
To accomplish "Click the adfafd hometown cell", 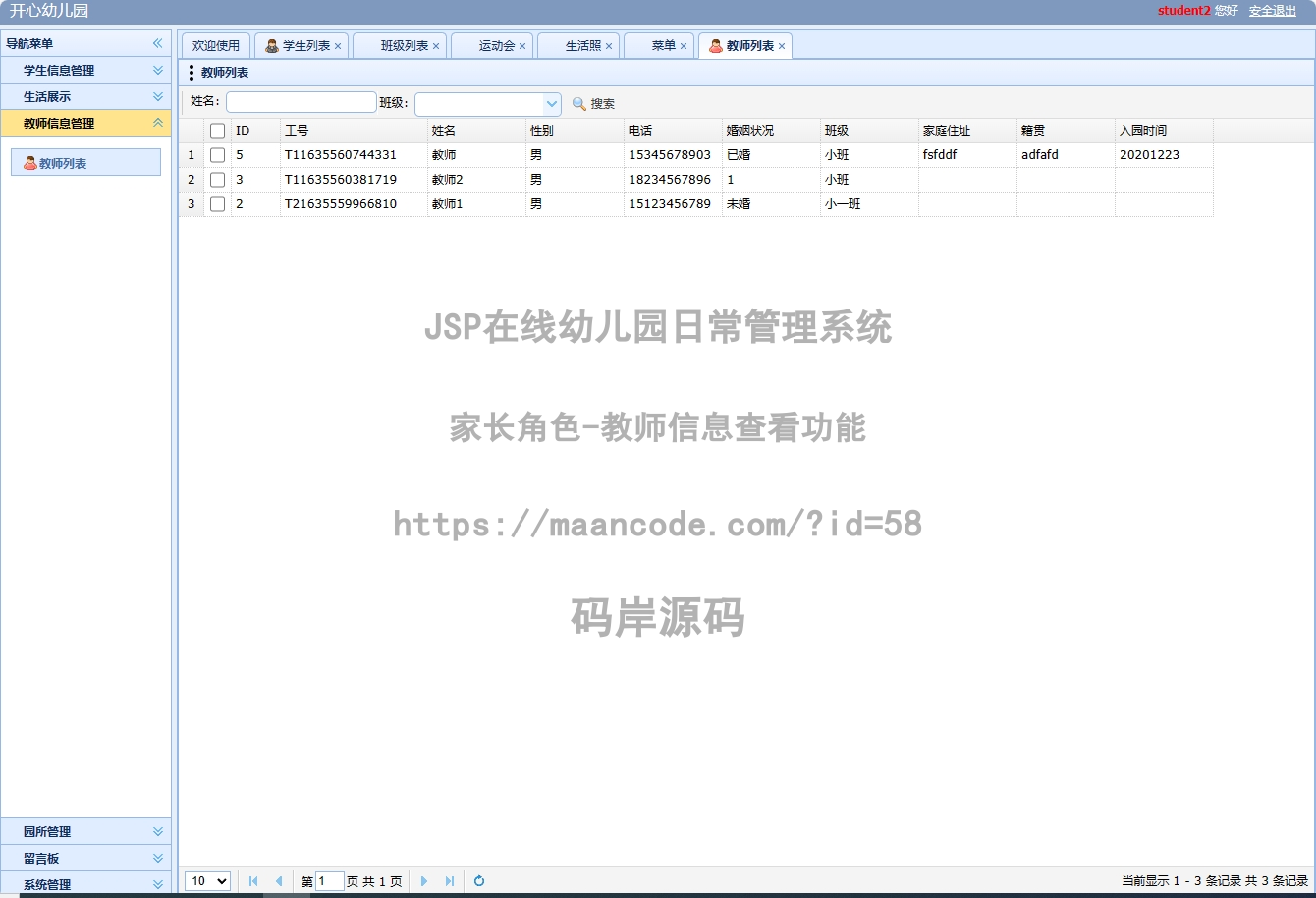I will point(1066,155).
